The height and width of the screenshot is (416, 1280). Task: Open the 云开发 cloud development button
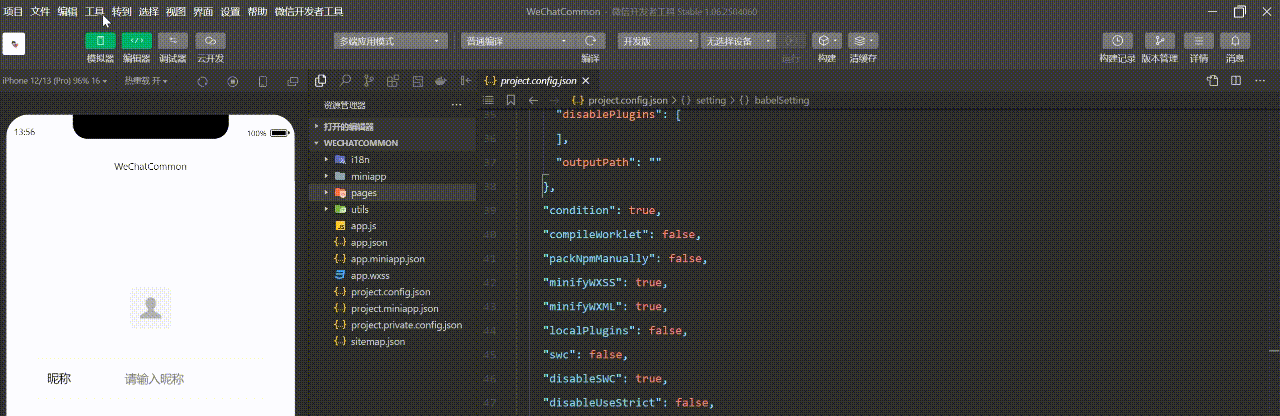coord(210,41)
